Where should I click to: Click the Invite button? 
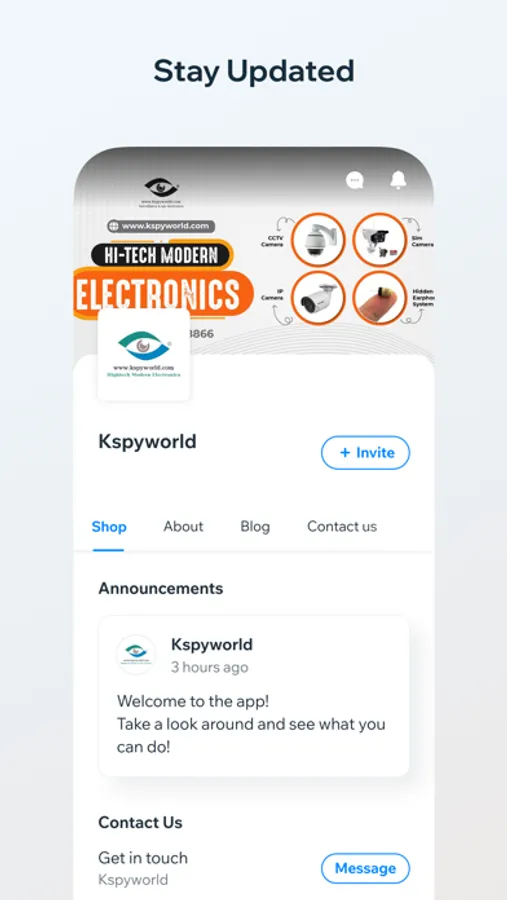[365, 453]
